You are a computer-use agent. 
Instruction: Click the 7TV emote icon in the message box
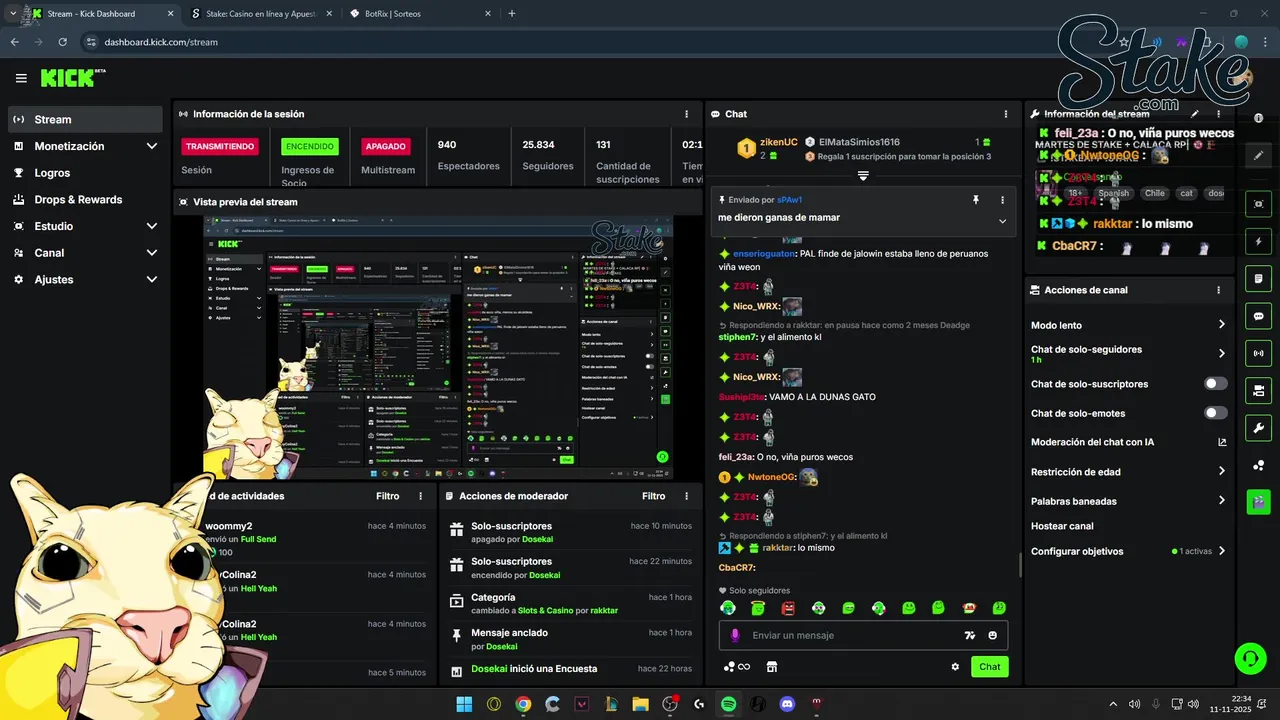[969, 635]
